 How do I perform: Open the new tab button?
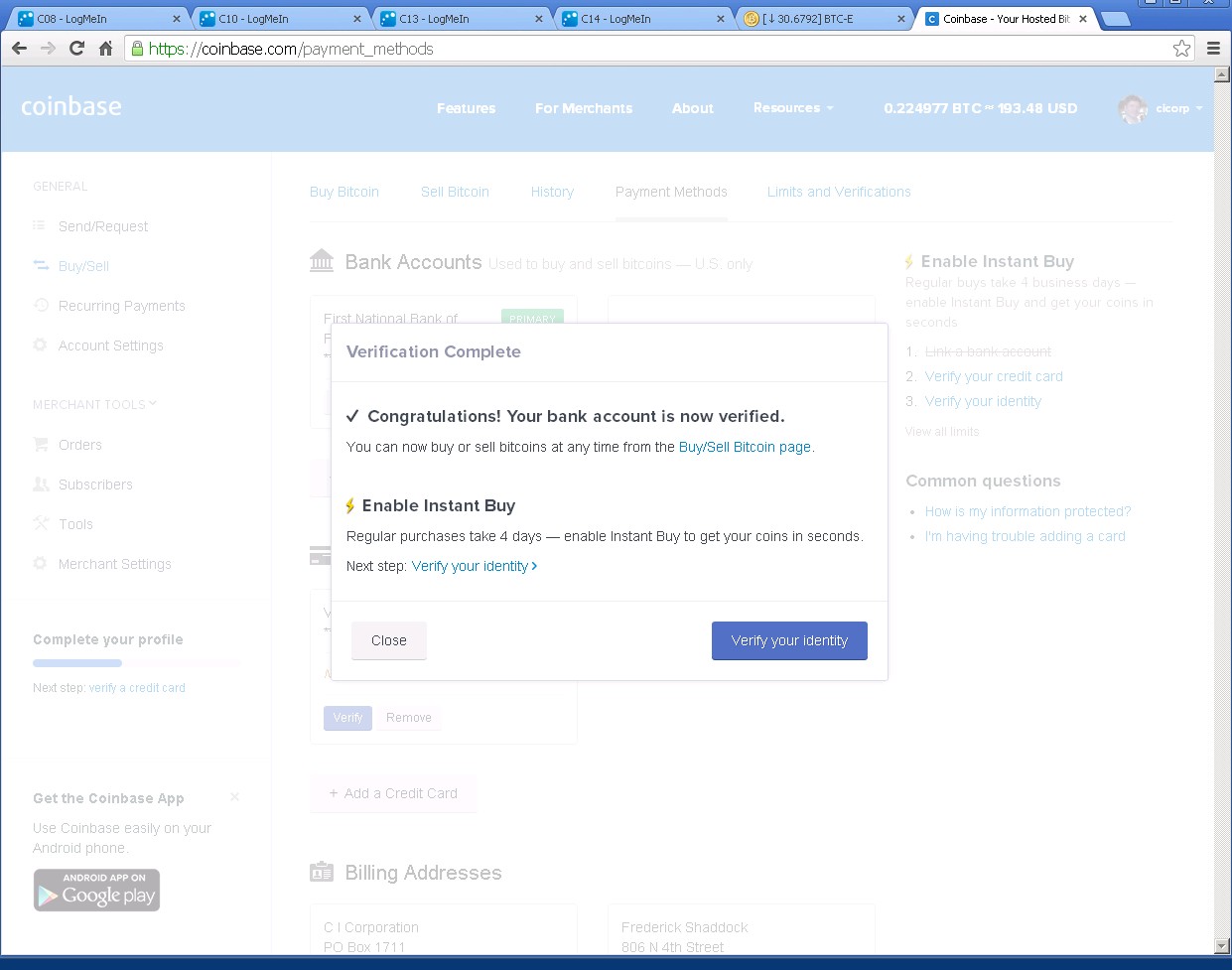coord(1116,19)
